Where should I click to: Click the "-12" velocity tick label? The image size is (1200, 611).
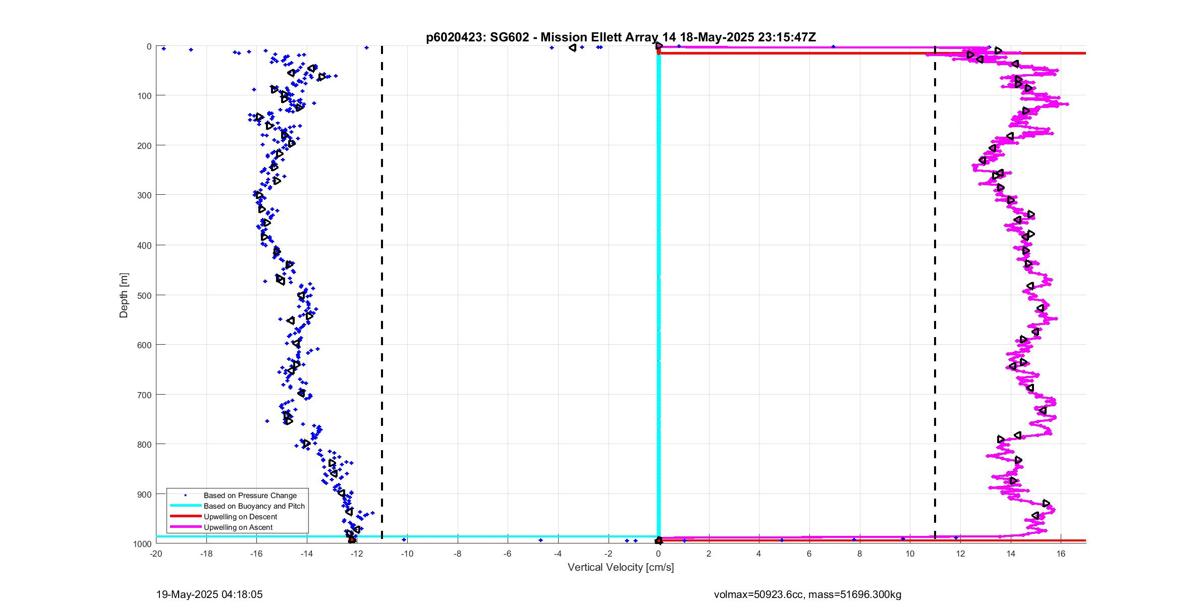click(x=357, y=552)
